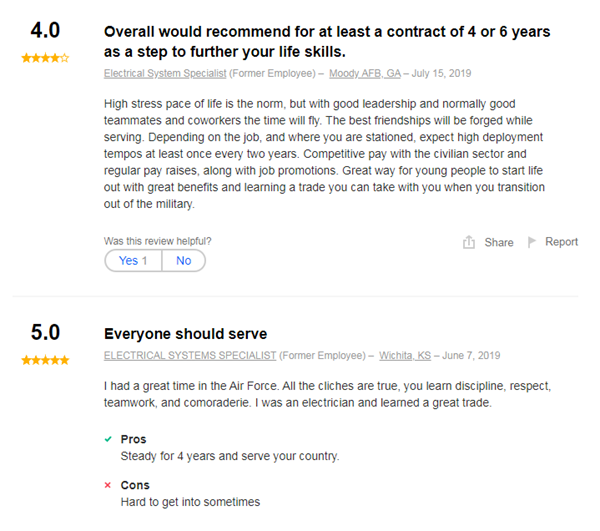Open the Electrical System Specialist job link
The image size is (600, 531).
(165, 74)
